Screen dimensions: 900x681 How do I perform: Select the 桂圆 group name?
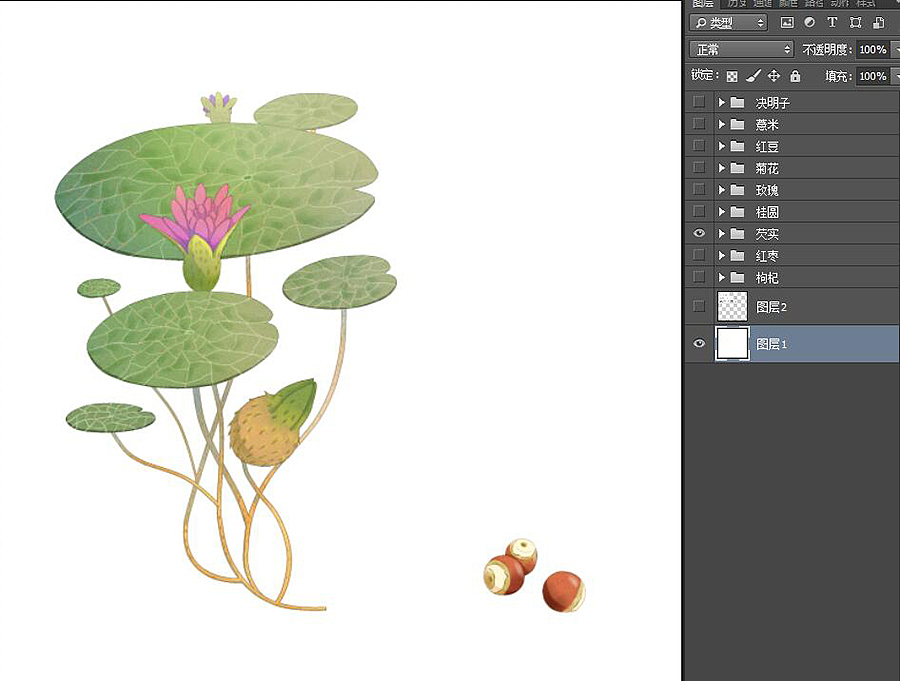point(767,212)
